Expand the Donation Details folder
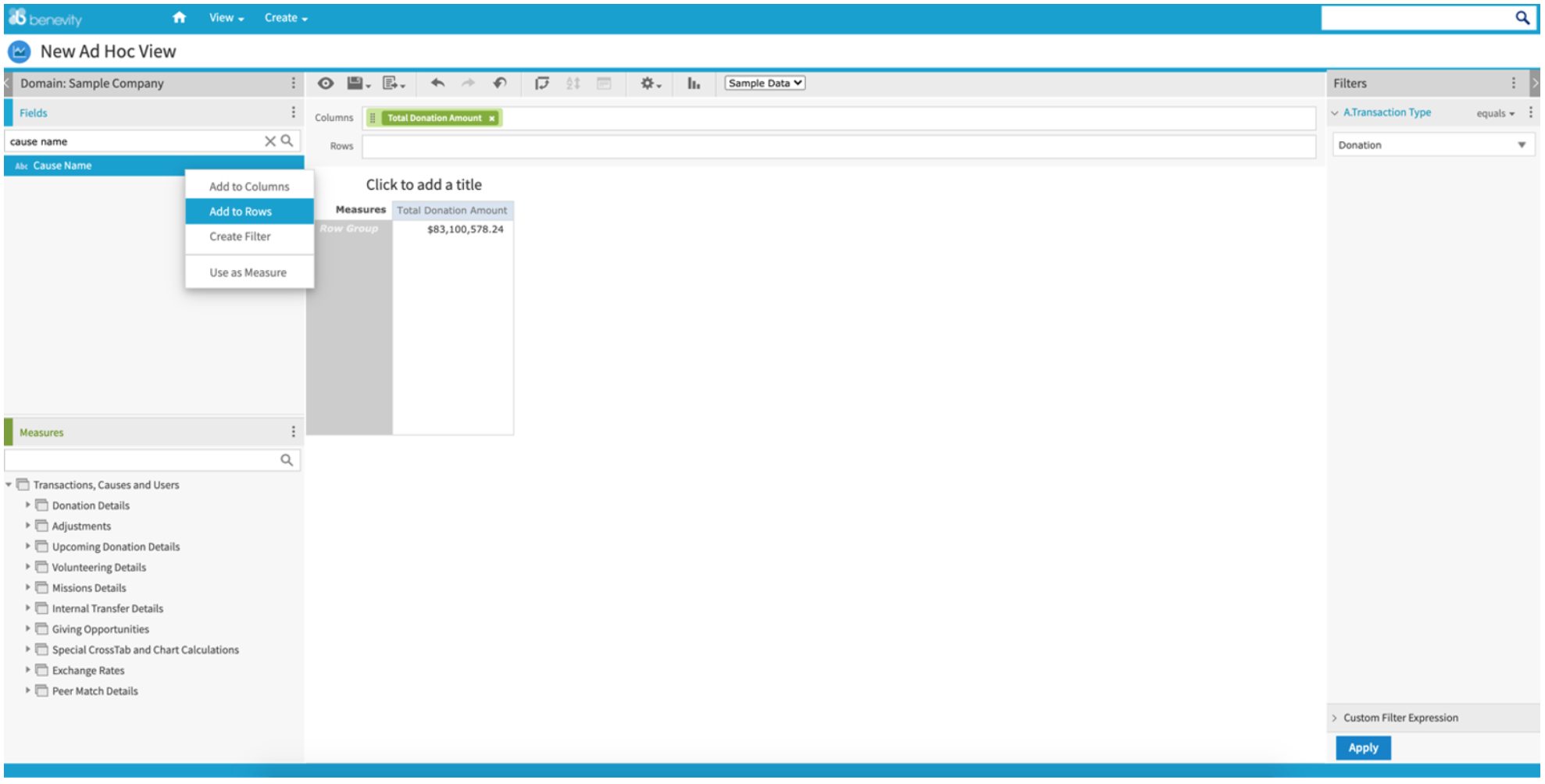Screen dimensions: 1545x784 point(28,505)
